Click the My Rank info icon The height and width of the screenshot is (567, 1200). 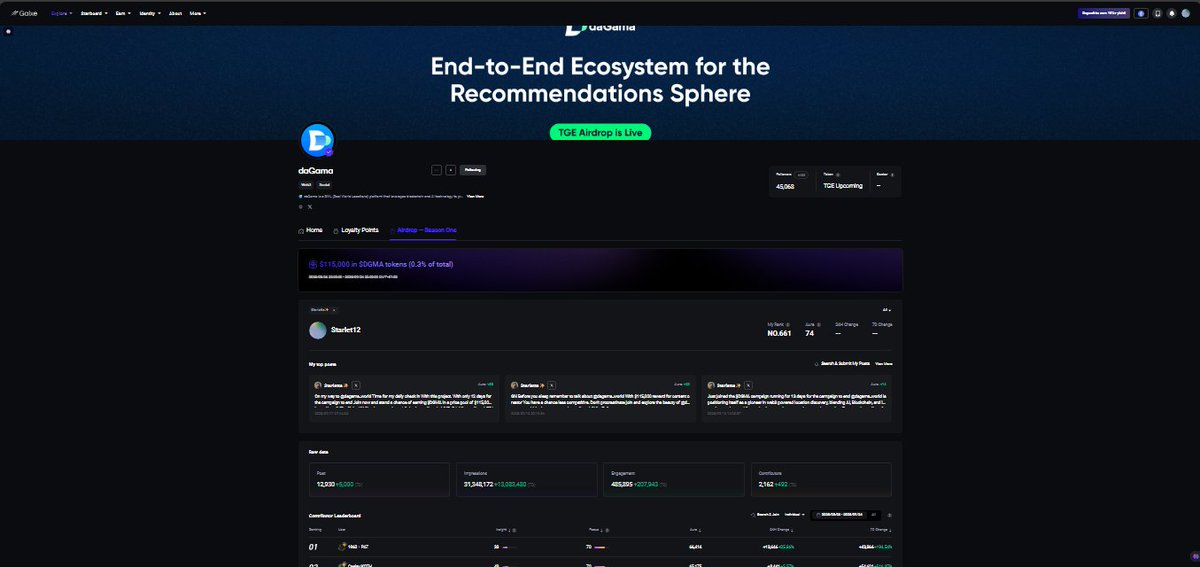click(788, 324)
